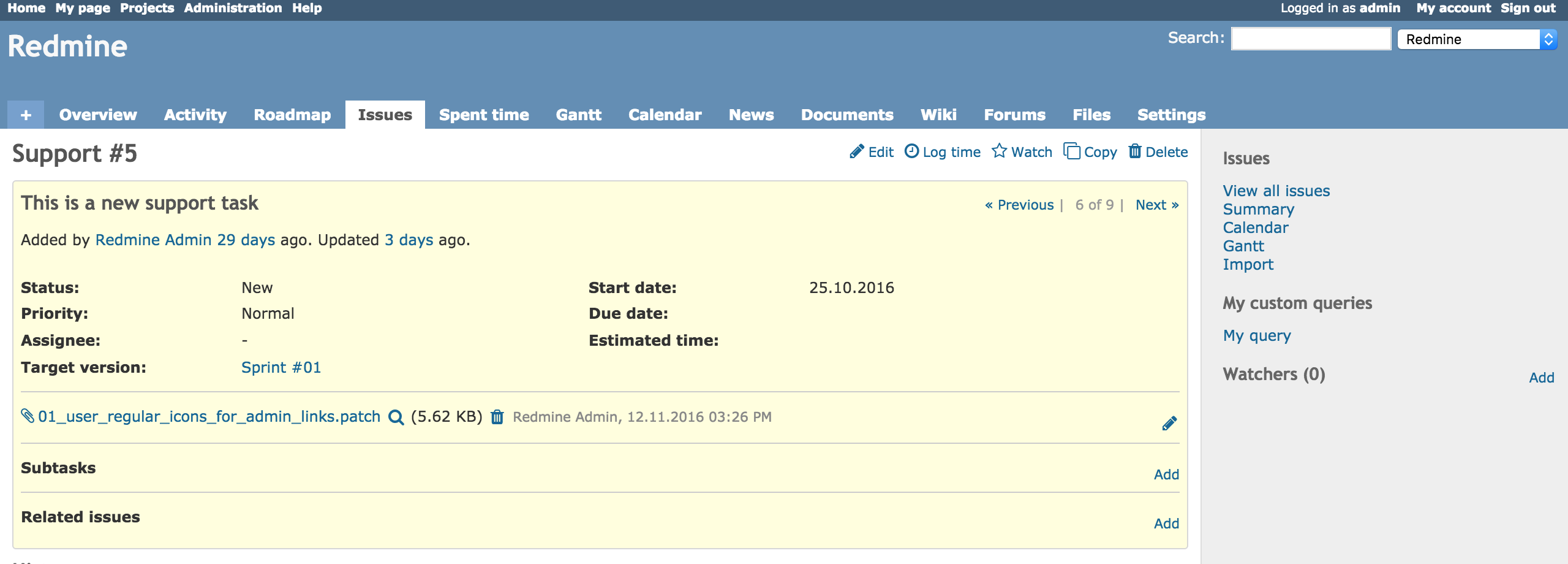Click Home in the top menu
This screenshot has width=1568, height=564.
click(x=26, y=8)
